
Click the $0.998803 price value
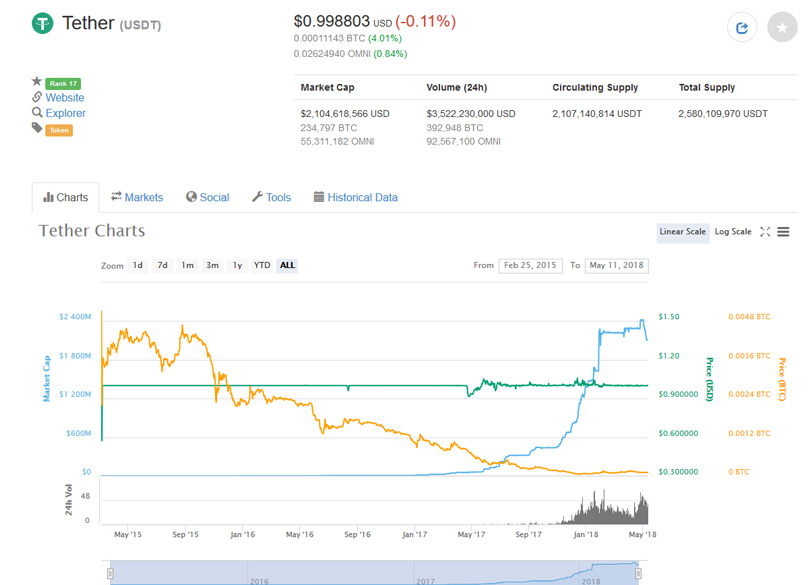click(x=331, y=21)
